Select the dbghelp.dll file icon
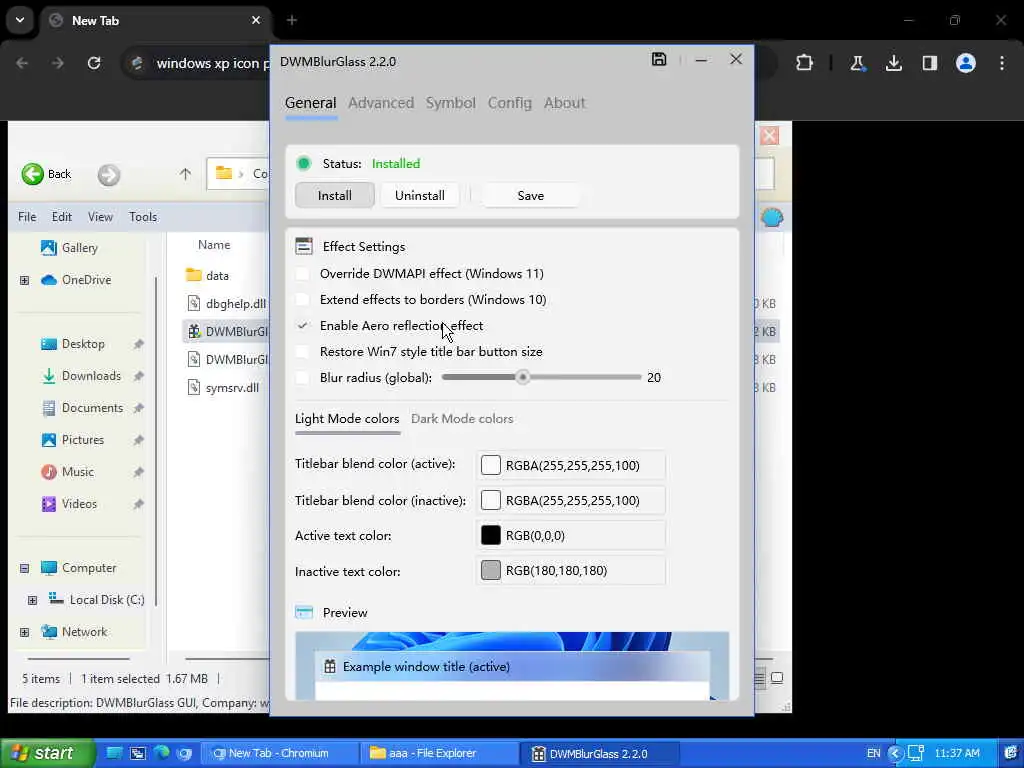Viewport: 1024px width, 768px height. click(193, 303)
